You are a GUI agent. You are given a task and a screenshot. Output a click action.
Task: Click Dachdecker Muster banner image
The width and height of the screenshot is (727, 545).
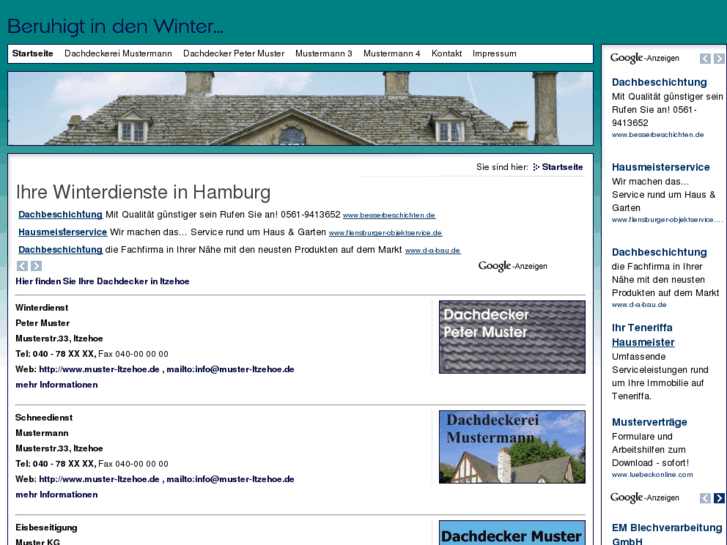[x=512, y=532]
